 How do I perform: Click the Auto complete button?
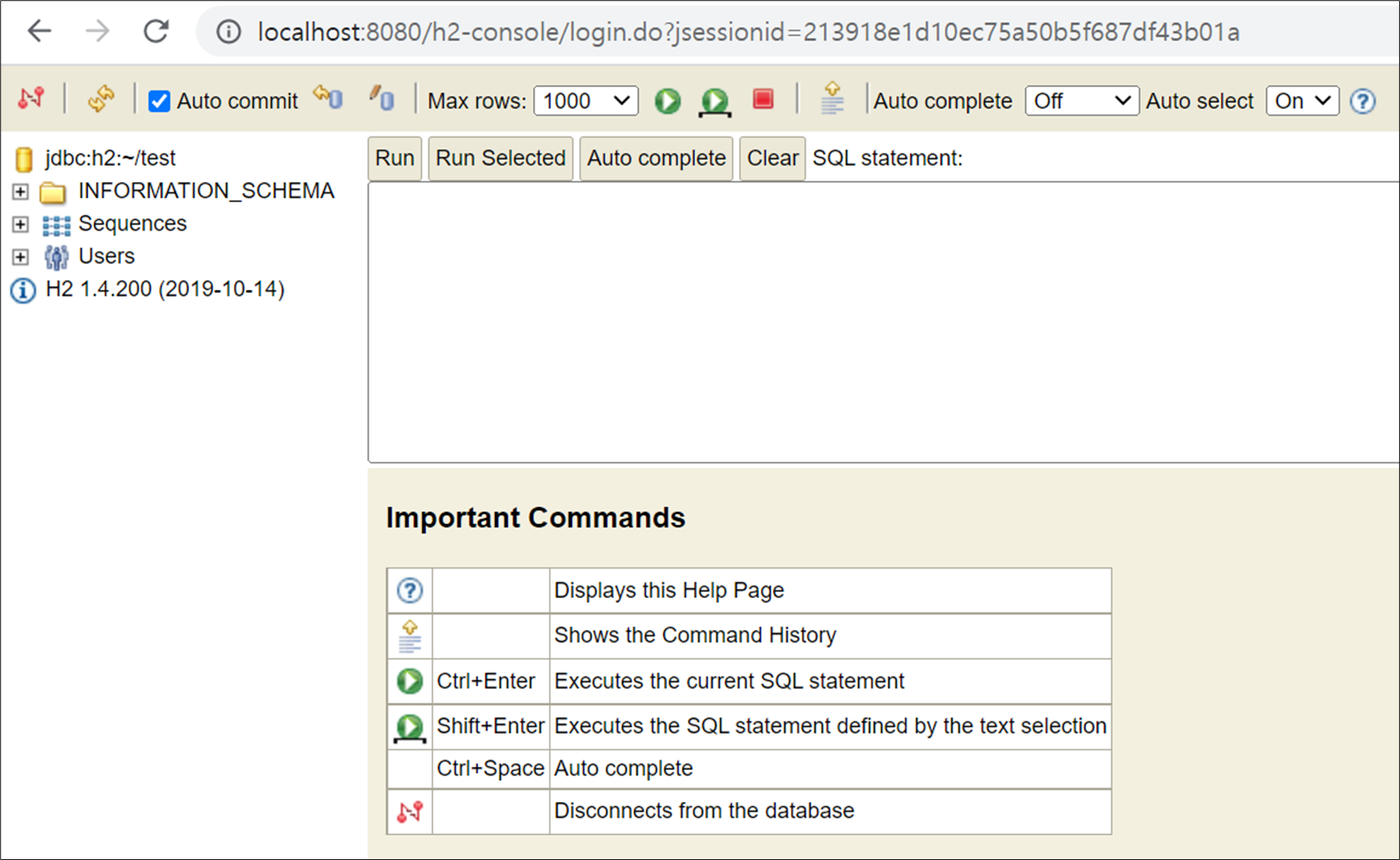coord(656,158)
